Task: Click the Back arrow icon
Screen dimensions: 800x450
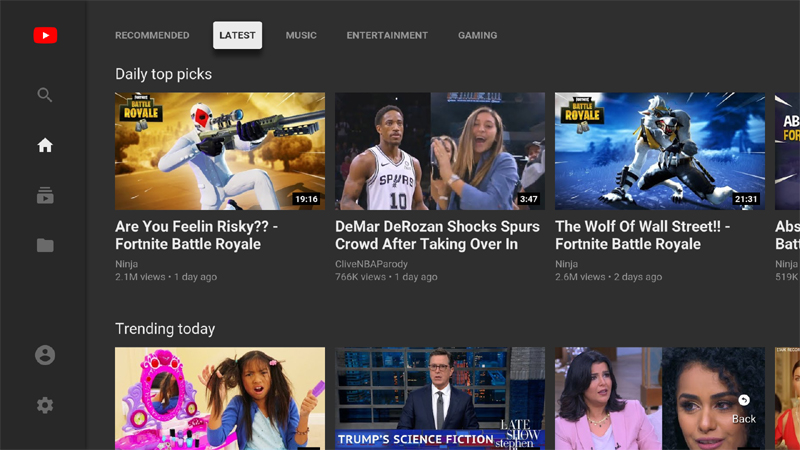Action: 744,401
